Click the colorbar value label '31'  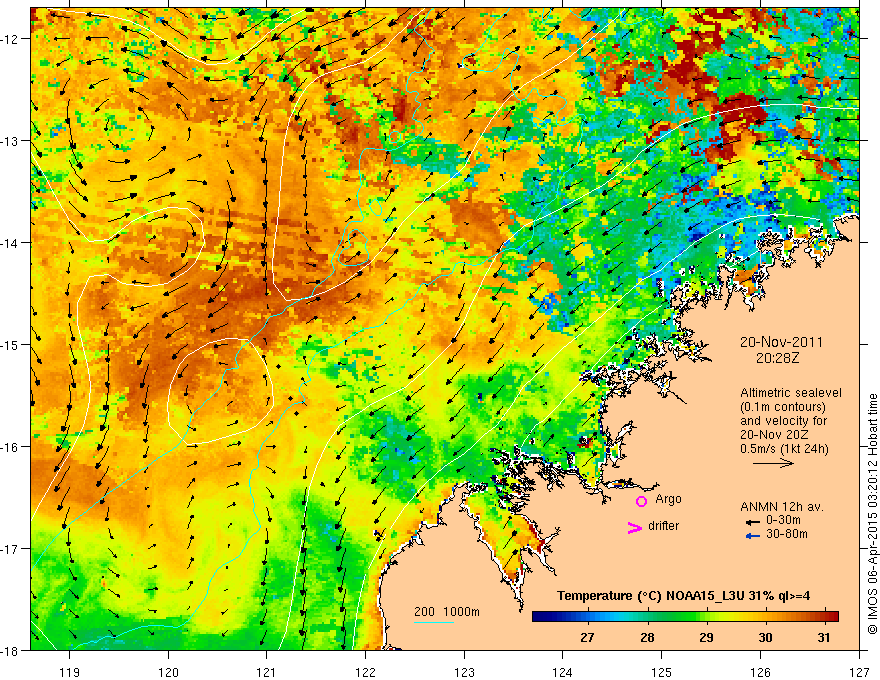823,637
